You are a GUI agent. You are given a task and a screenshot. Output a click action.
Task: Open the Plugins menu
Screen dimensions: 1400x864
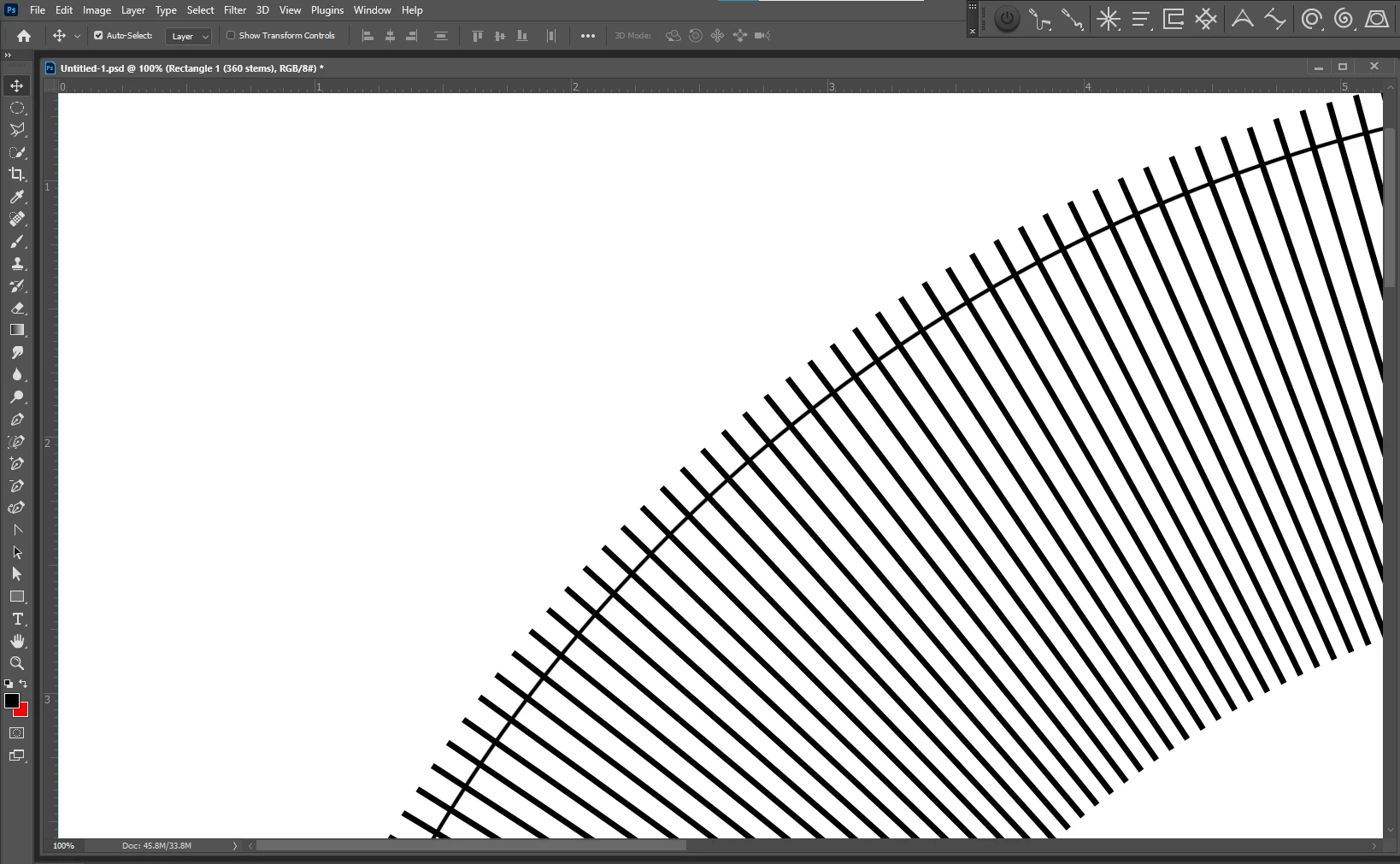click(x=327, y=10)
